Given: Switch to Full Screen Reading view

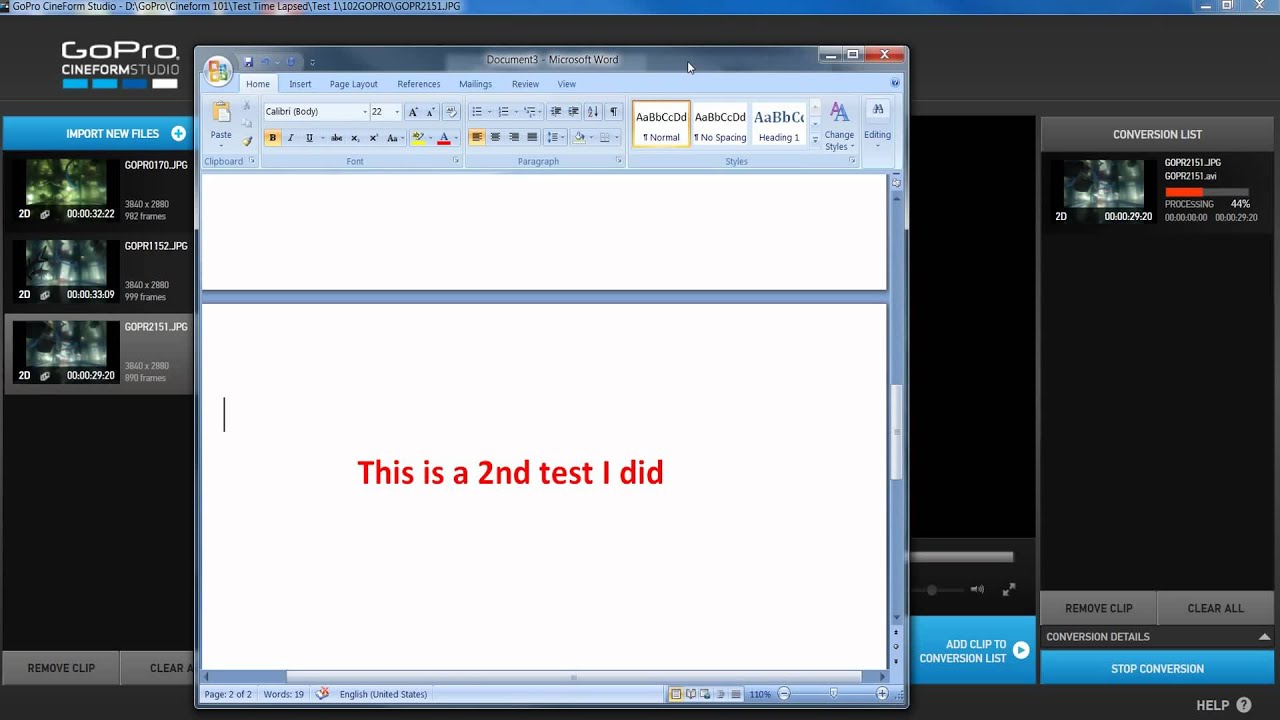Looking at the screenshot, I should coord(691,694).
